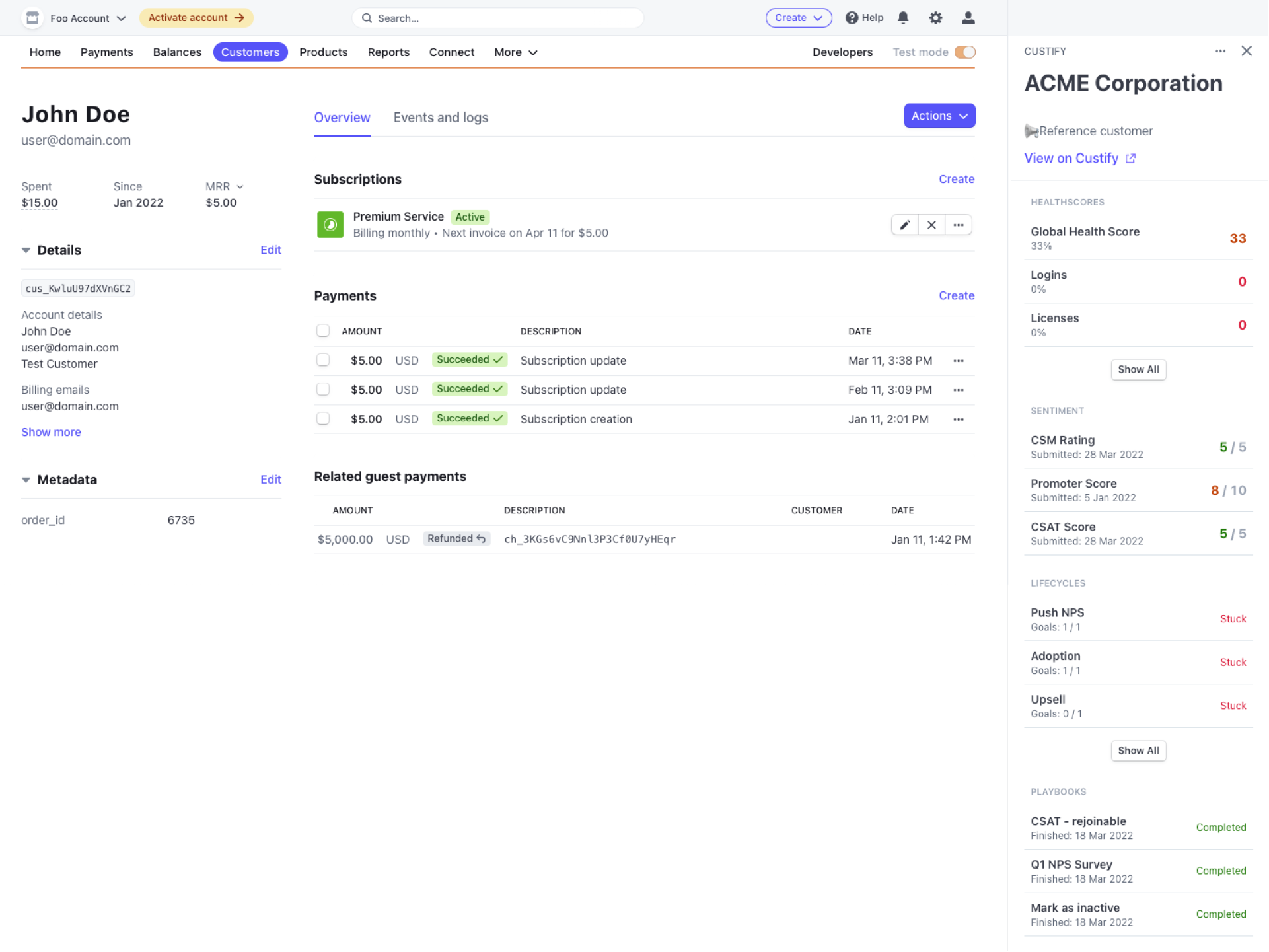Viewport: 1269px width, 952px height.
Task: Cancel Premium Service subscription via X icon
Action: [x=931, y=225]
